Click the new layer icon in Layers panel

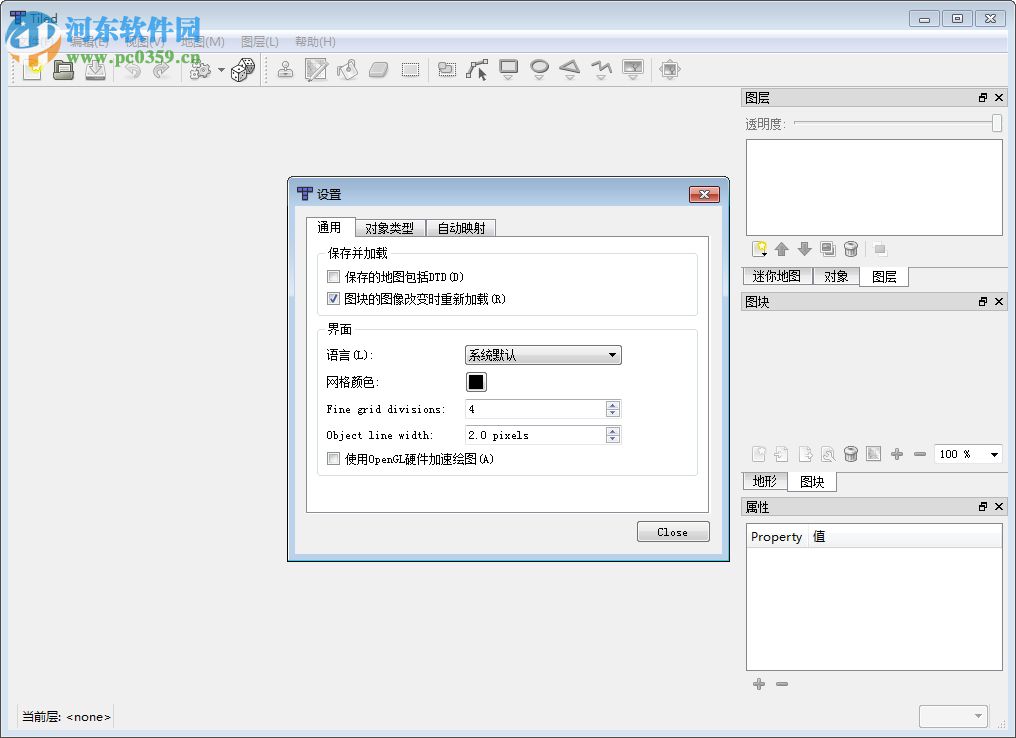760,249
